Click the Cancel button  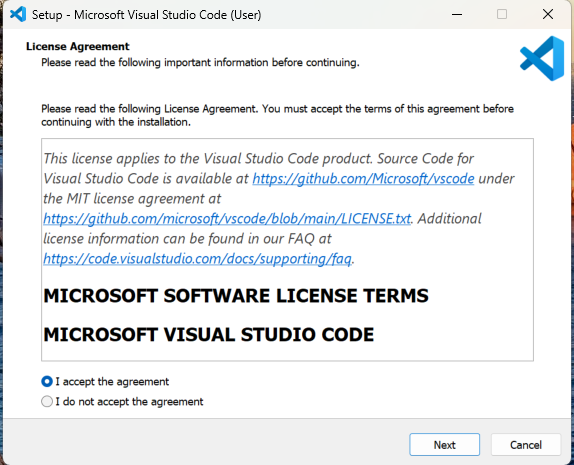[526, 444]
